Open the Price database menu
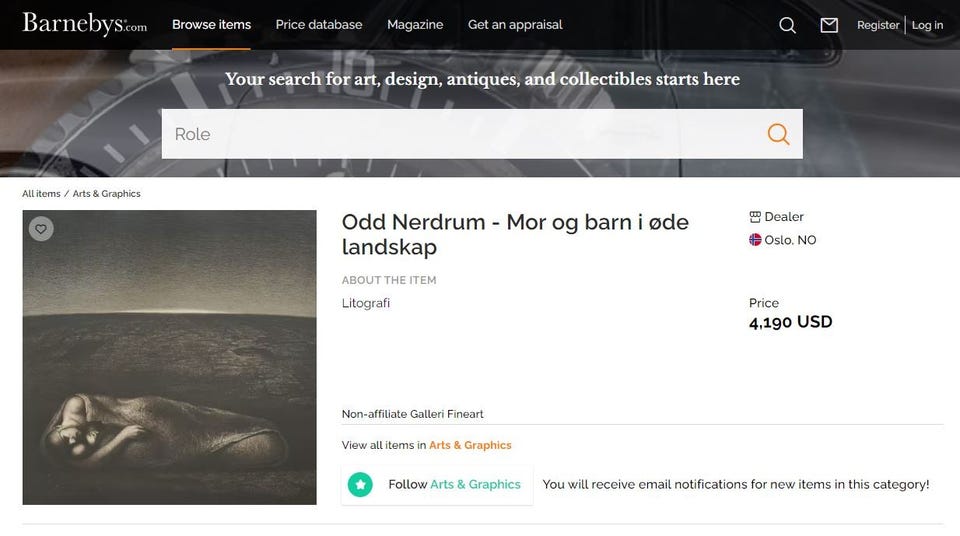Viewport: 960px width, 536px height. (x=319, y=25)
